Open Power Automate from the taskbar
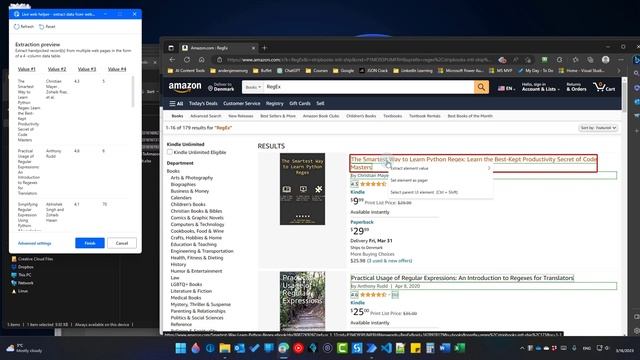 point(371,348)
